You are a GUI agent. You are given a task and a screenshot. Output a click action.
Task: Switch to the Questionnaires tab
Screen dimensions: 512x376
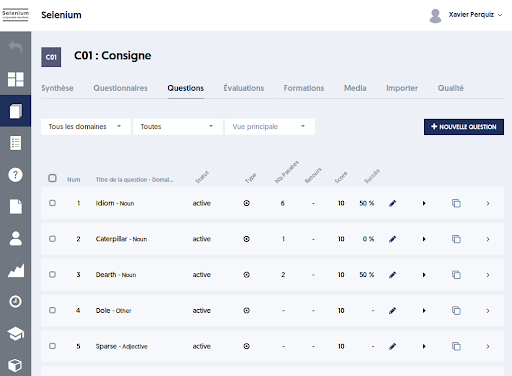tap(120, 88)
